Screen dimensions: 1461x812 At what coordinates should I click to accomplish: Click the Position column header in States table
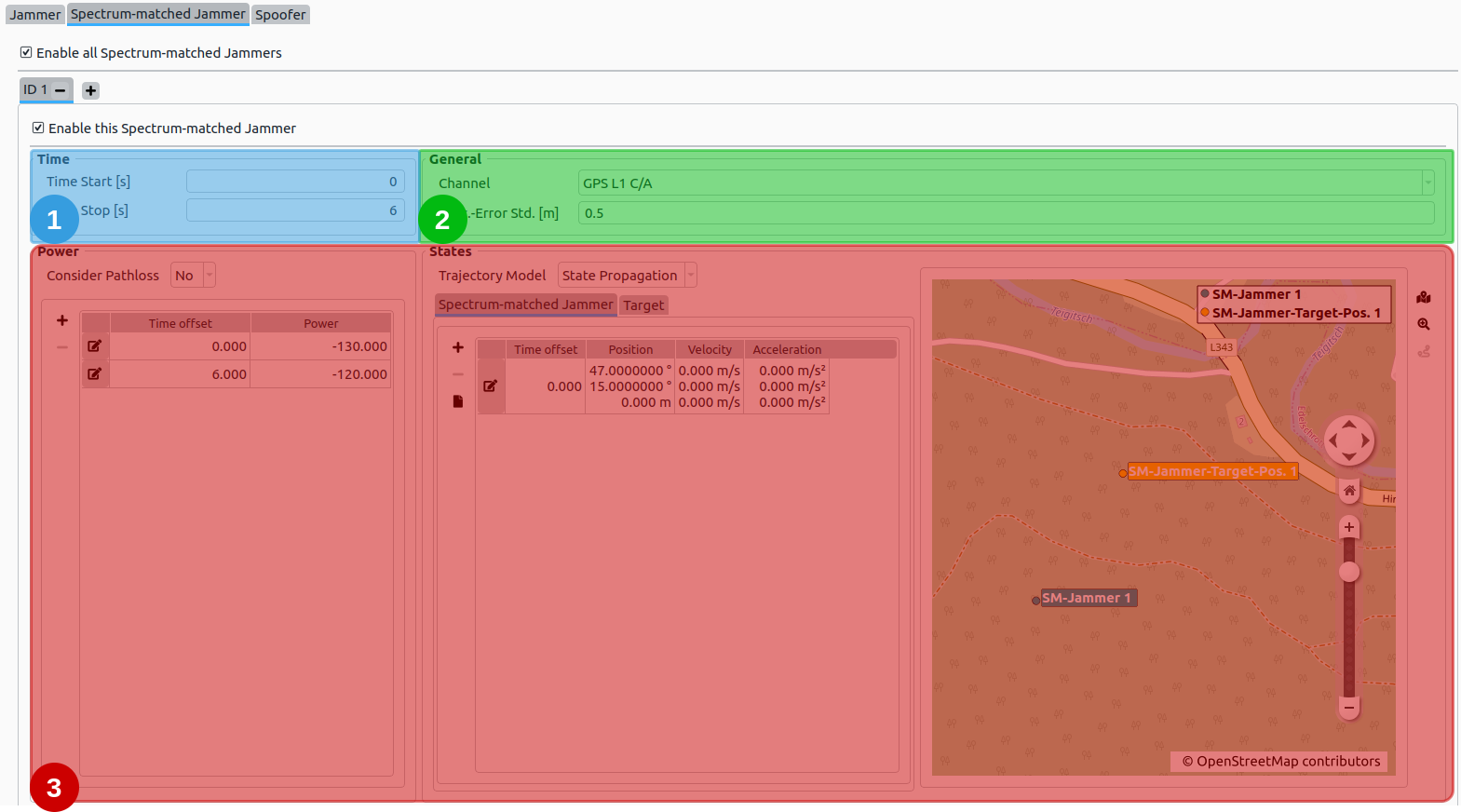point(630,349)
